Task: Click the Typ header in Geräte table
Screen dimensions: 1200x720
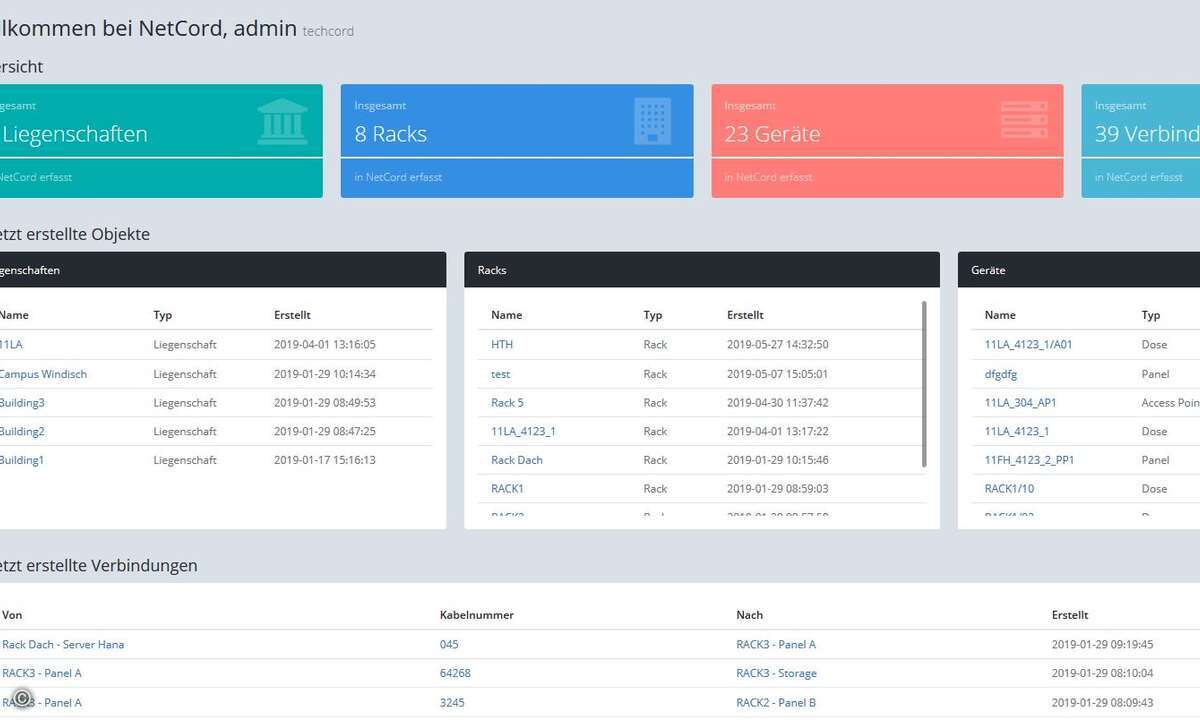Action: [x=1151, y=315]
